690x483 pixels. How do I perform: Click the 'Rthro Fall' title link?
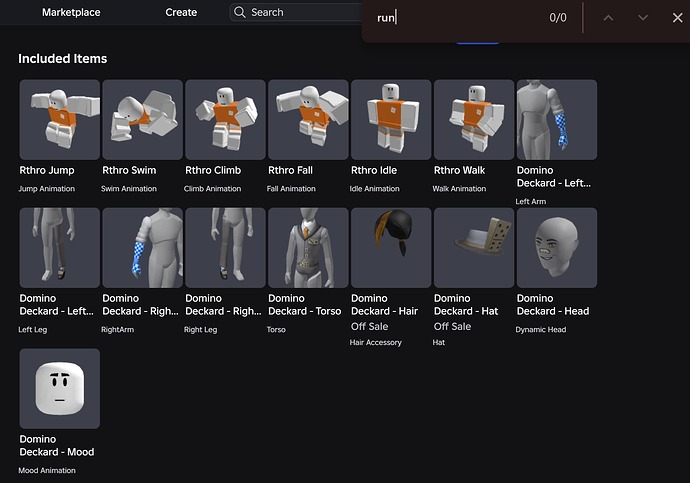pos(290,170)
